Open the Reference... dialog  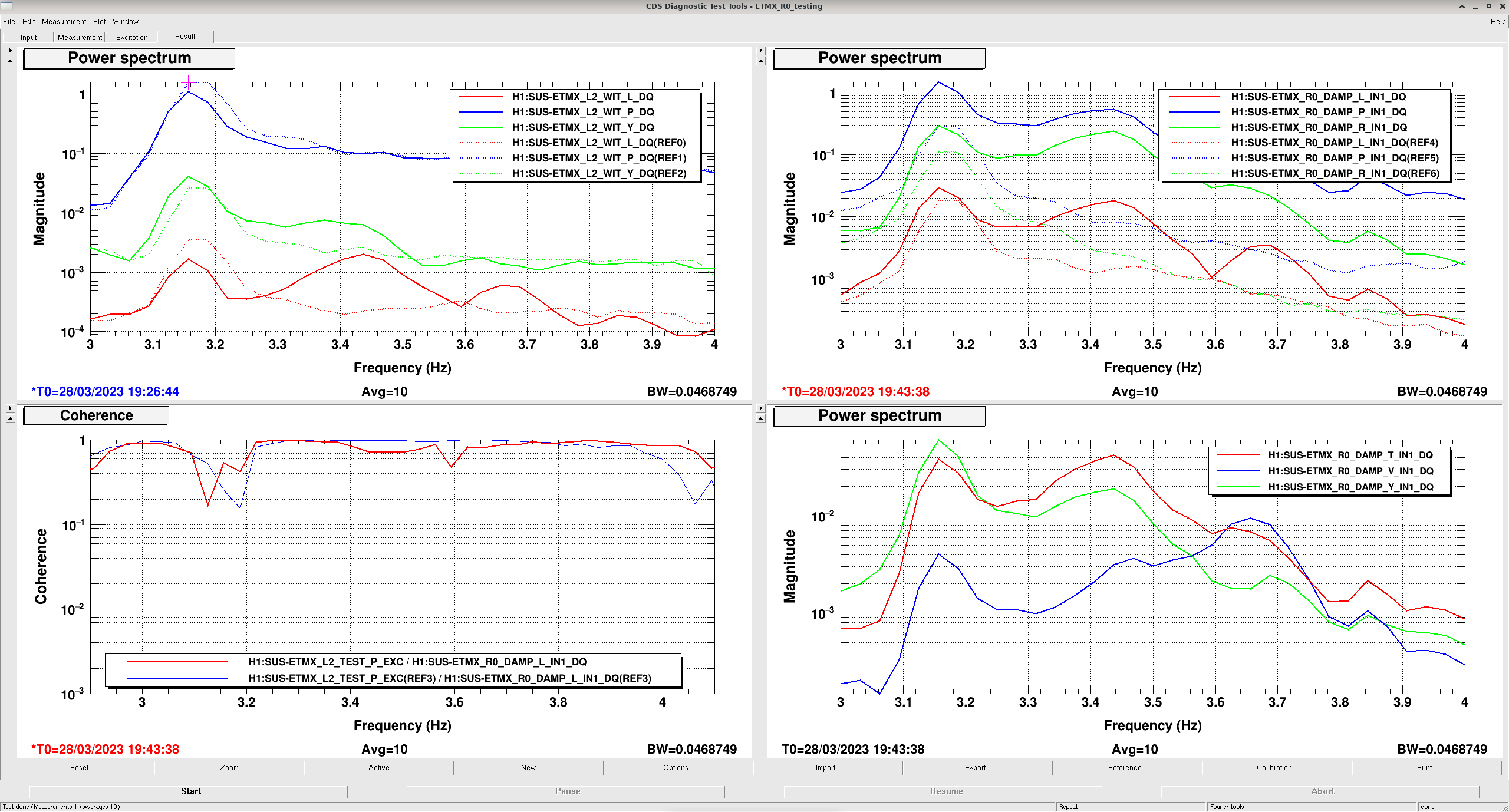pos(1127,767)
